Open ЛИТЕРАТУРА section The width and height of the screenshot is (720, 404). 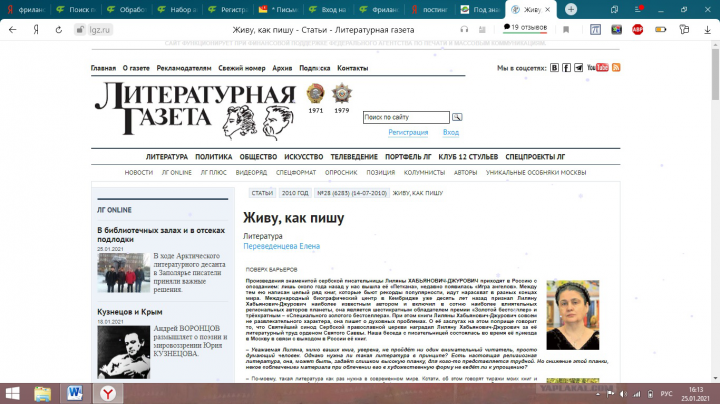tap(167, 157)
